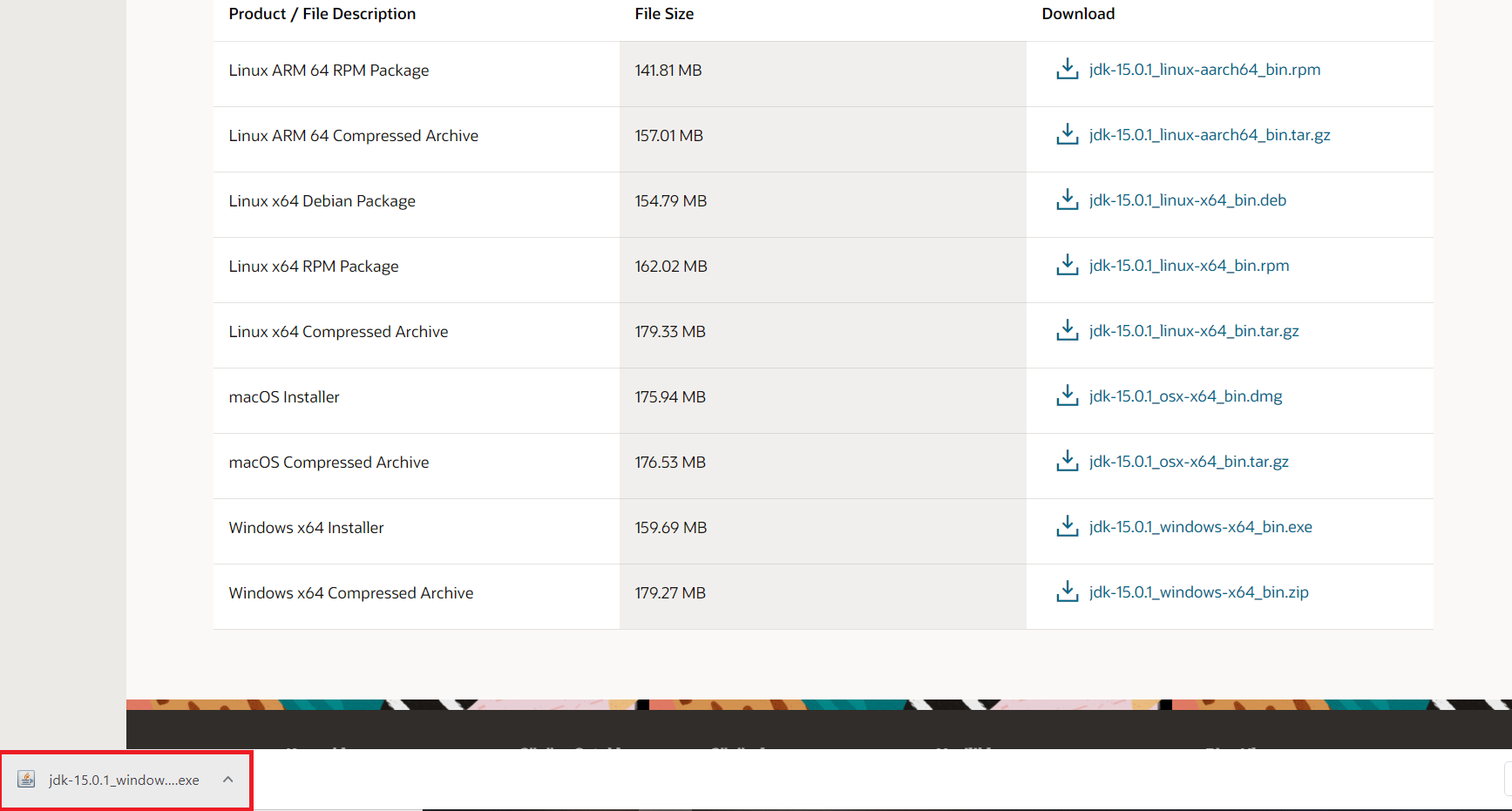Click download icon for linux-x64_bin.deb

click(x=1067, y=199)
